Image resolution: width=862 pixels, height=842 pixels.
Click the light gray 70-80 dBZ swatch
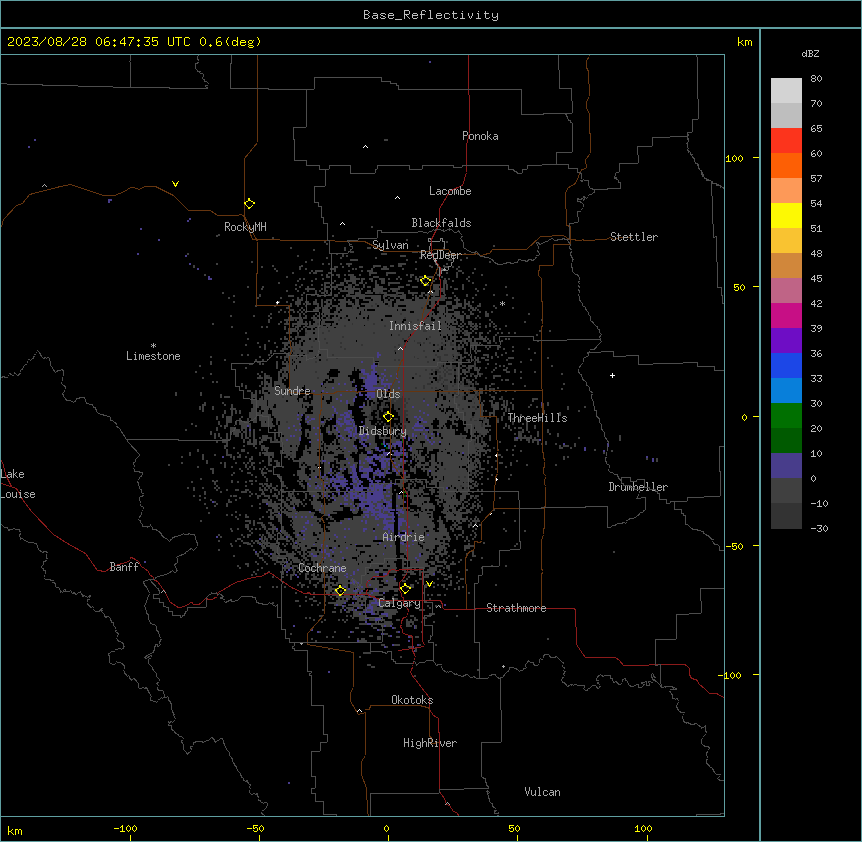pos(786,91)
